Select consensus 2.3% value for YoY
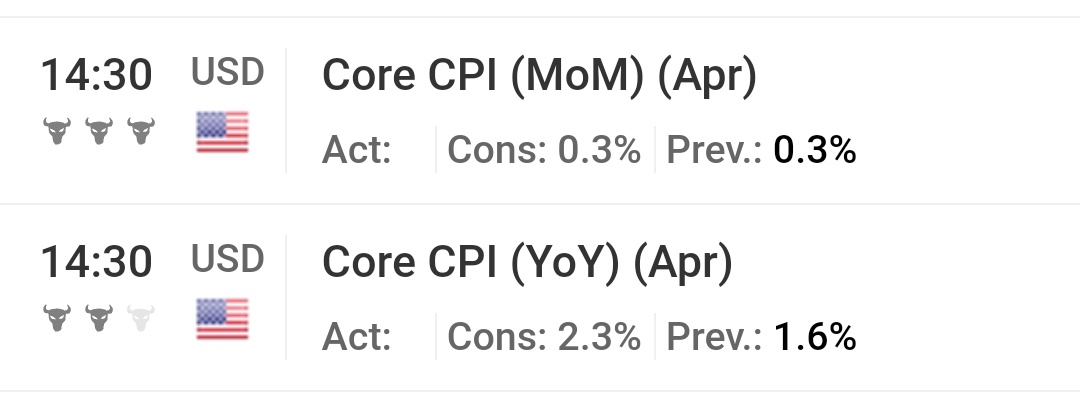The height and width of the screenshot is (407, 1080). pyautogui.click(x=599, y=337)
